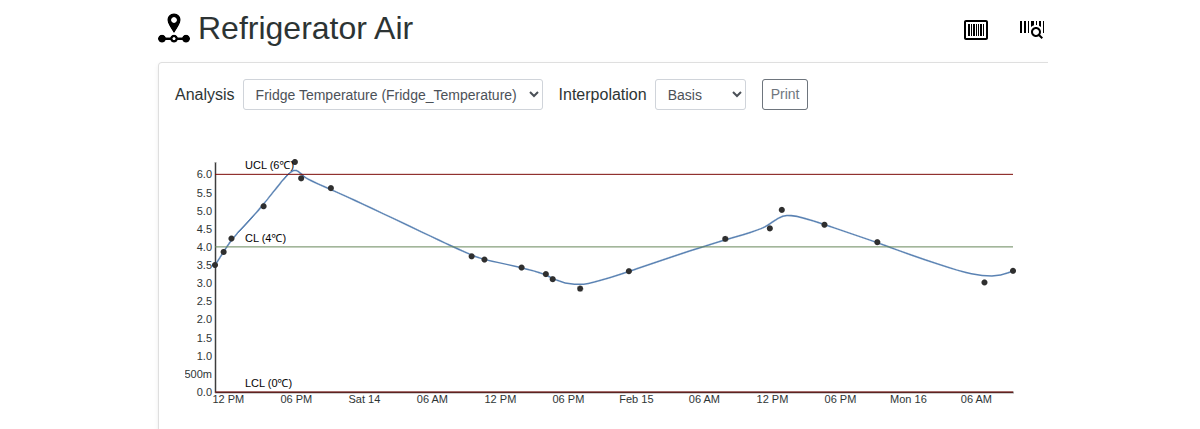
Task: Click the framed barcode icon
Action: click(x=975, y=30)
